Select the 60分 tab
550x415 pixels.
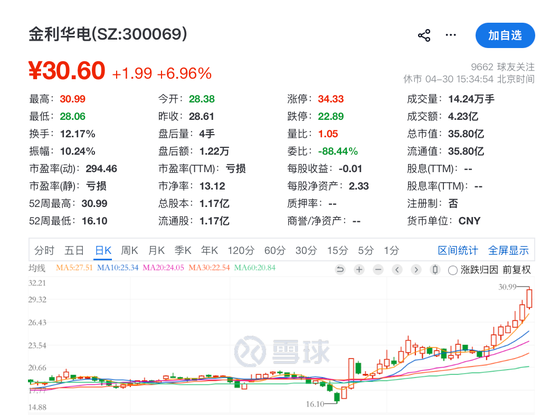coord(275,250)
